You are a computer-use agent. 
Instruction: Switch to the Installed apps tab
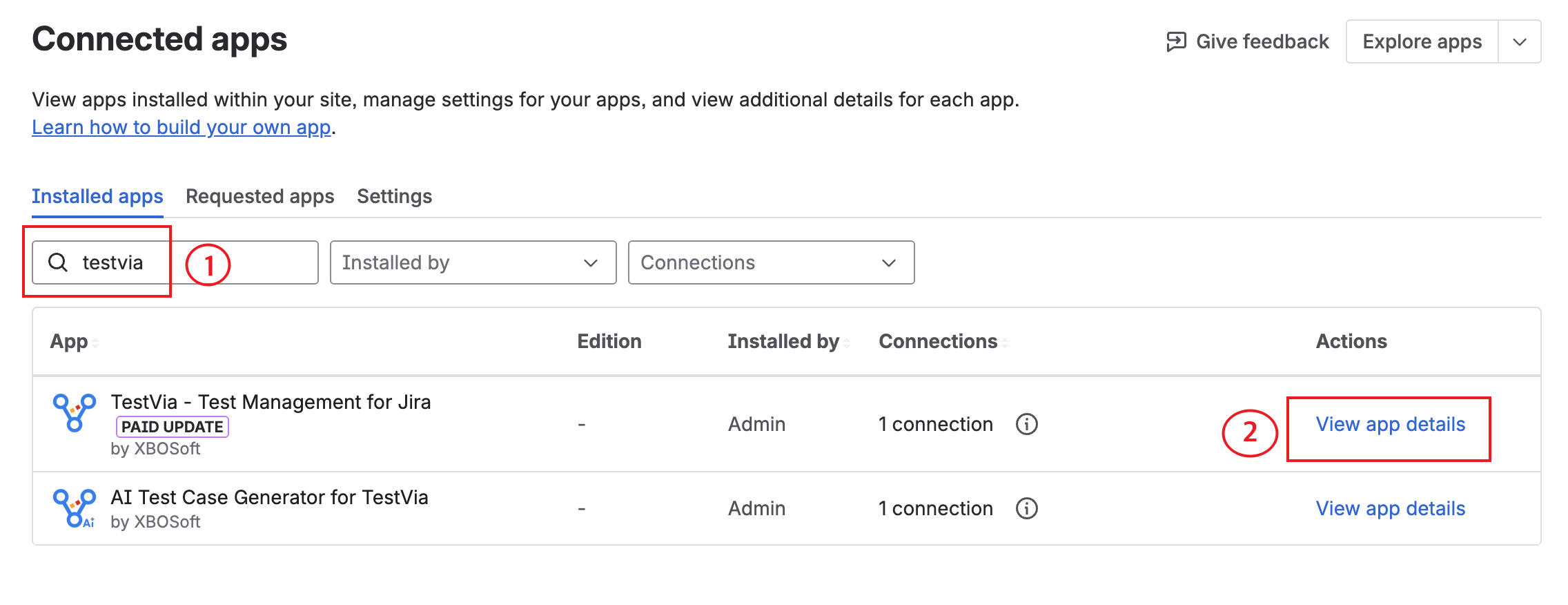(97, 197)
